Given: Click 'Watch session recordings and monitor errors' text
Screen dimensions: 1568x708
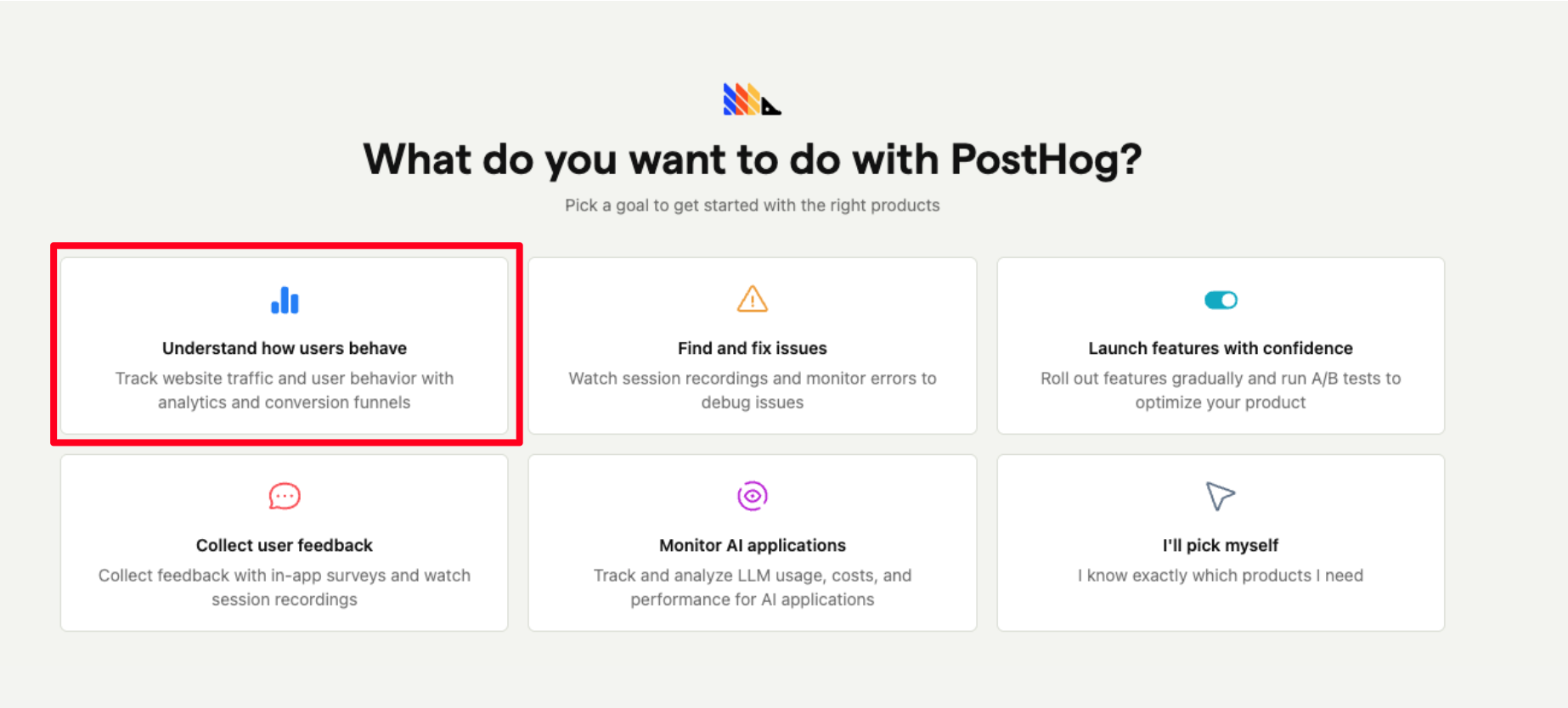Looking at the screenshot, I should 752,391.
